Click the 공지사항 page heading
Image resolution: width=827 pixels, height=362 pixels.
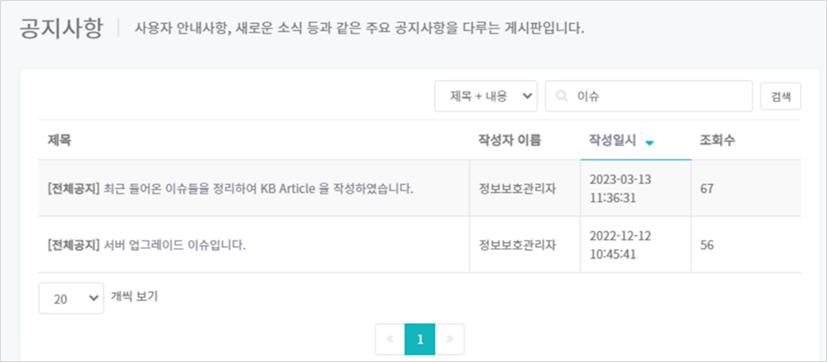(60, 28)
